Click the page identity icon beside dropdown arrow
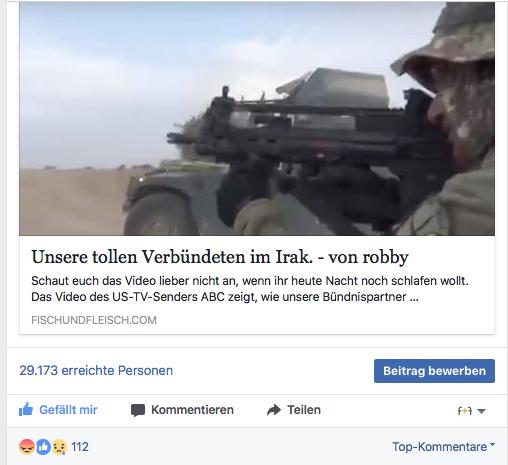 pyautogui.click(x=465, y=411)
